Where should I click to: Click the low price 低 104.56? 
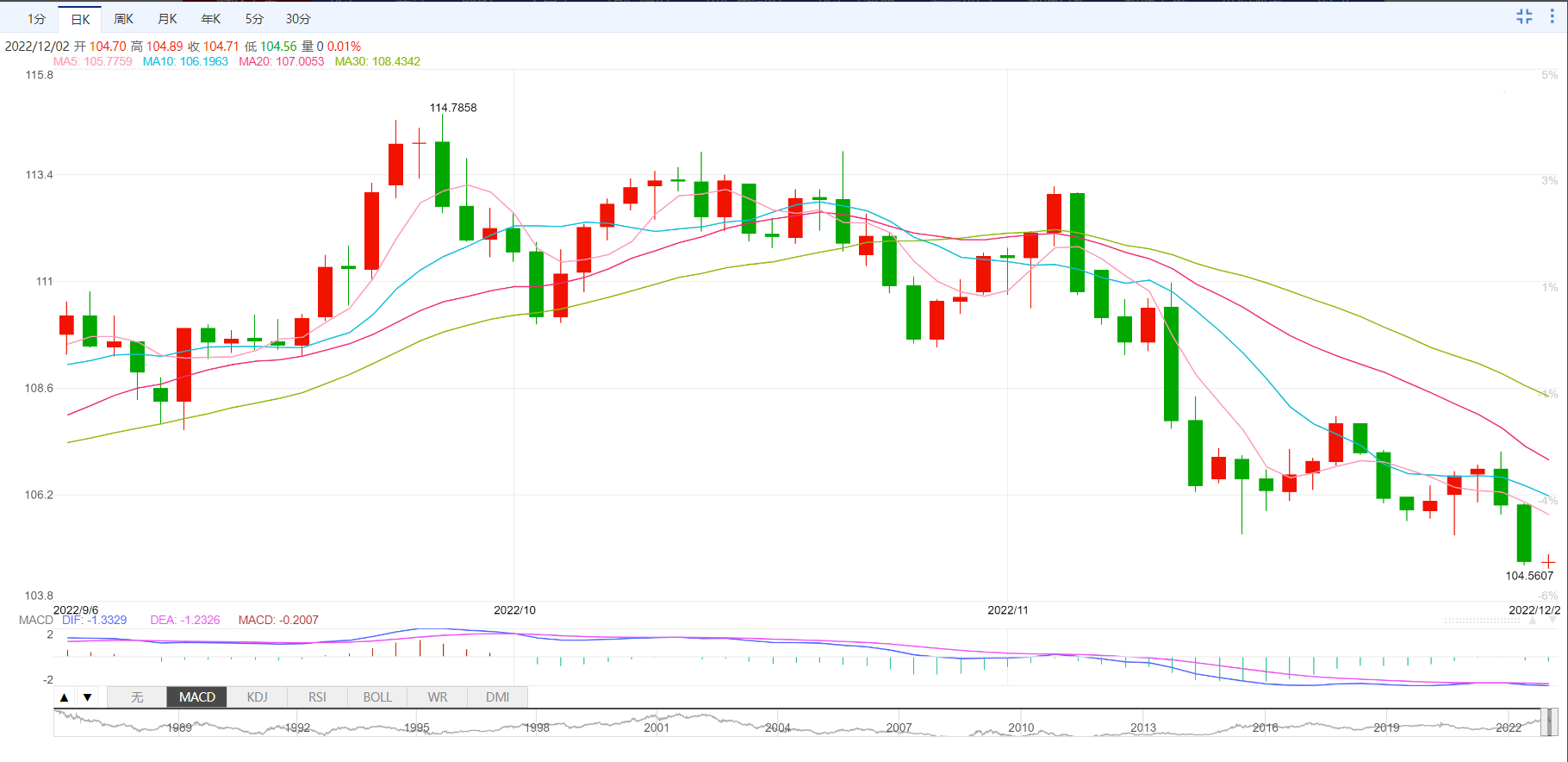[x=271, y=47]
